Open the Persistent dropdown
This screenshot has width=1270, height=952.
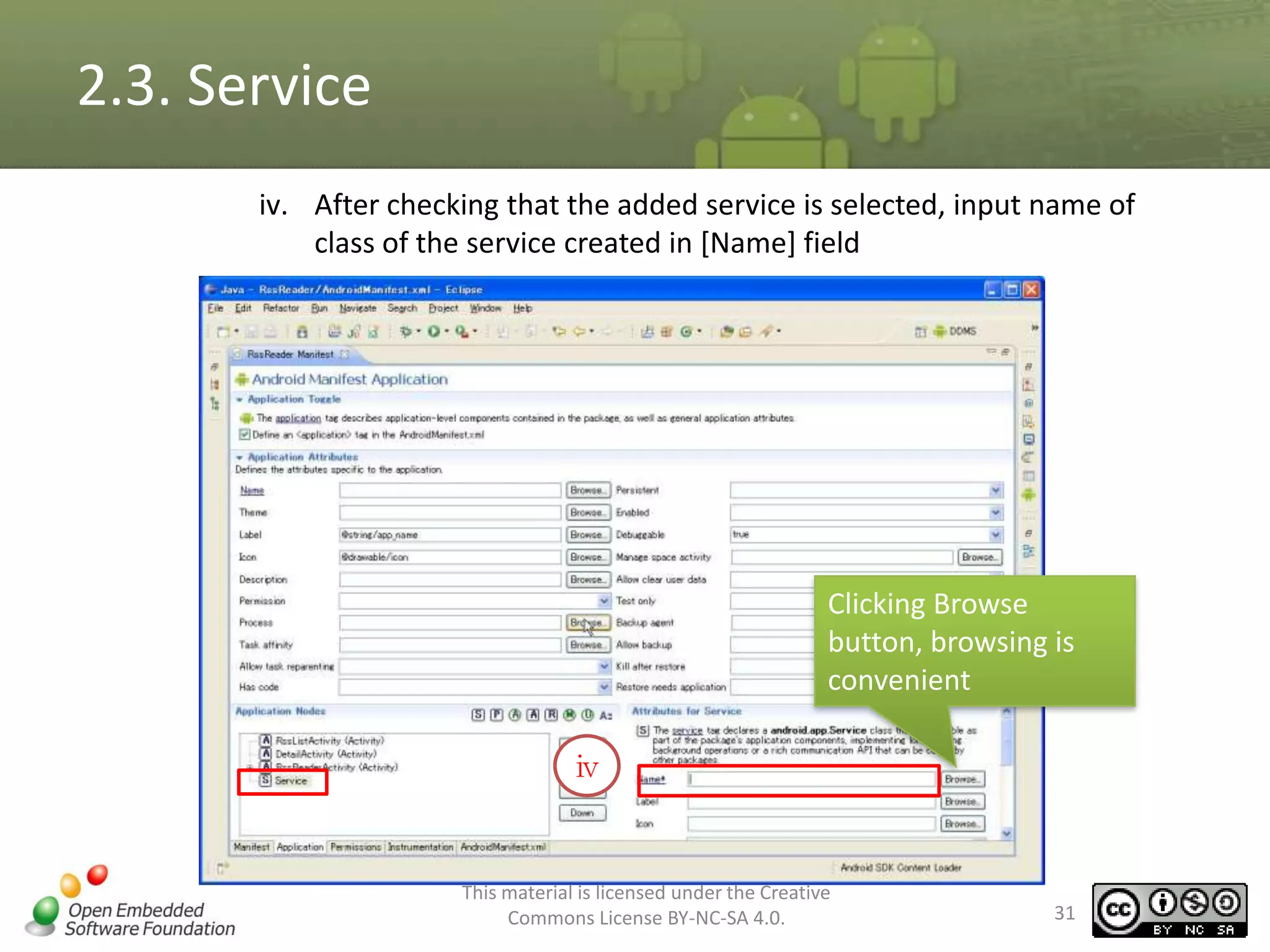995,490
